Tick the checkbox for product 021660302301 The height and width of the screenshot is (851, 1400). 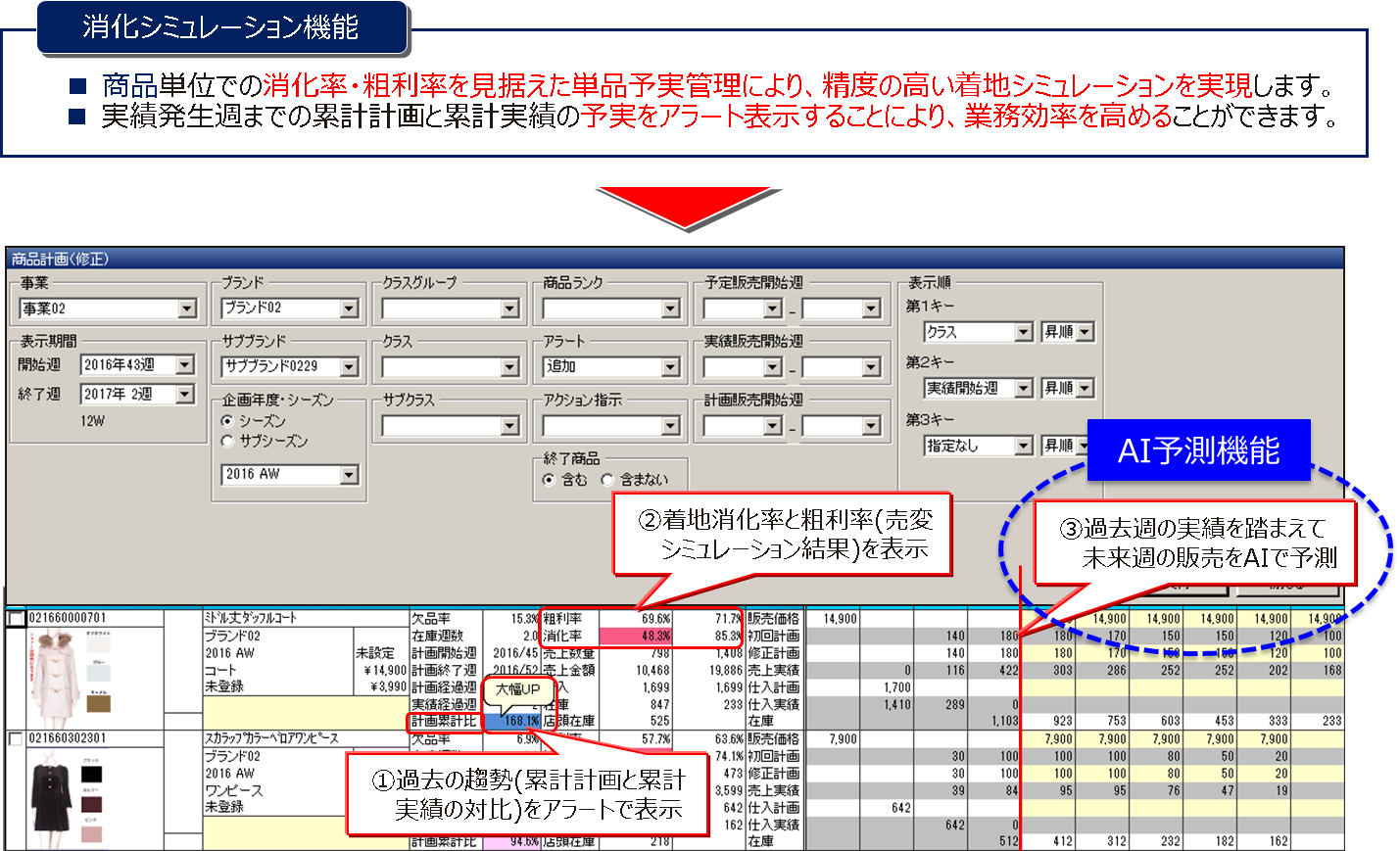coord(16,739)
